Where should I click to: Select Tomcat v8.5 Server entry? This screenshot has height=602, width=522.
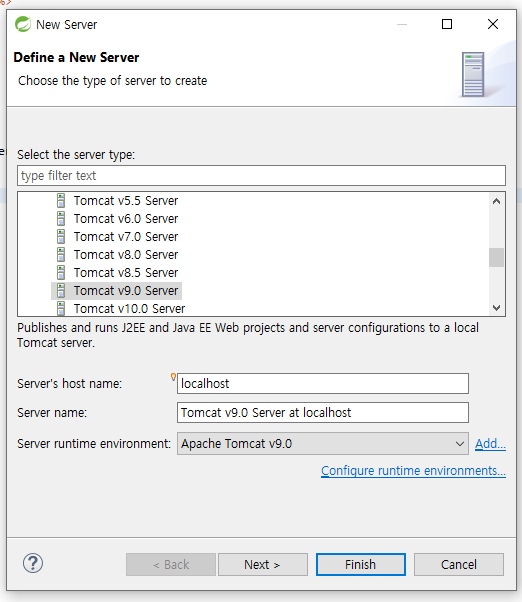126,273
